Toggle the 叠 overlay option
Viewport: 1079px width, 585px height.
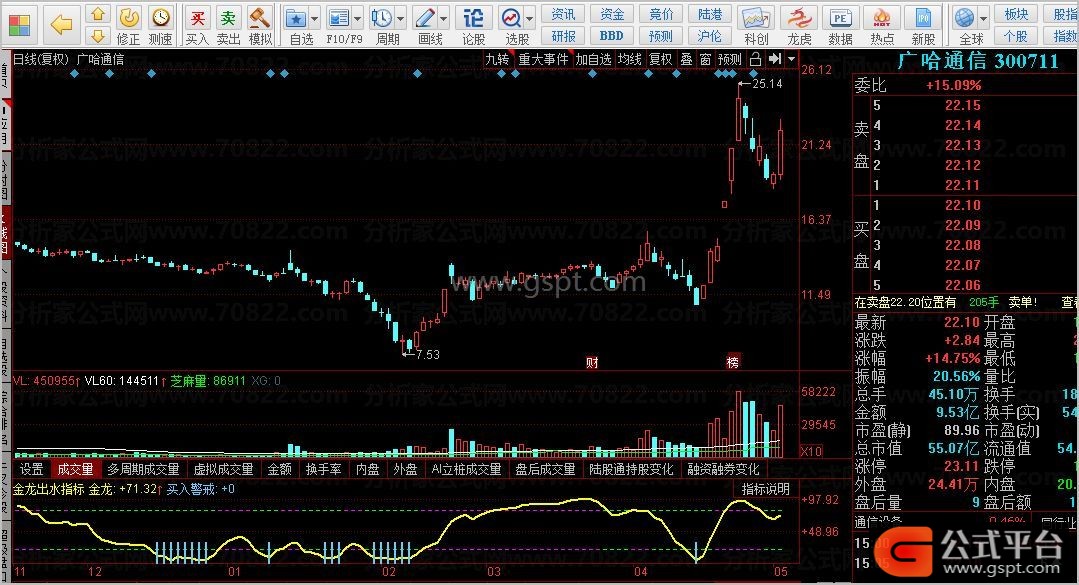[686, 60]
